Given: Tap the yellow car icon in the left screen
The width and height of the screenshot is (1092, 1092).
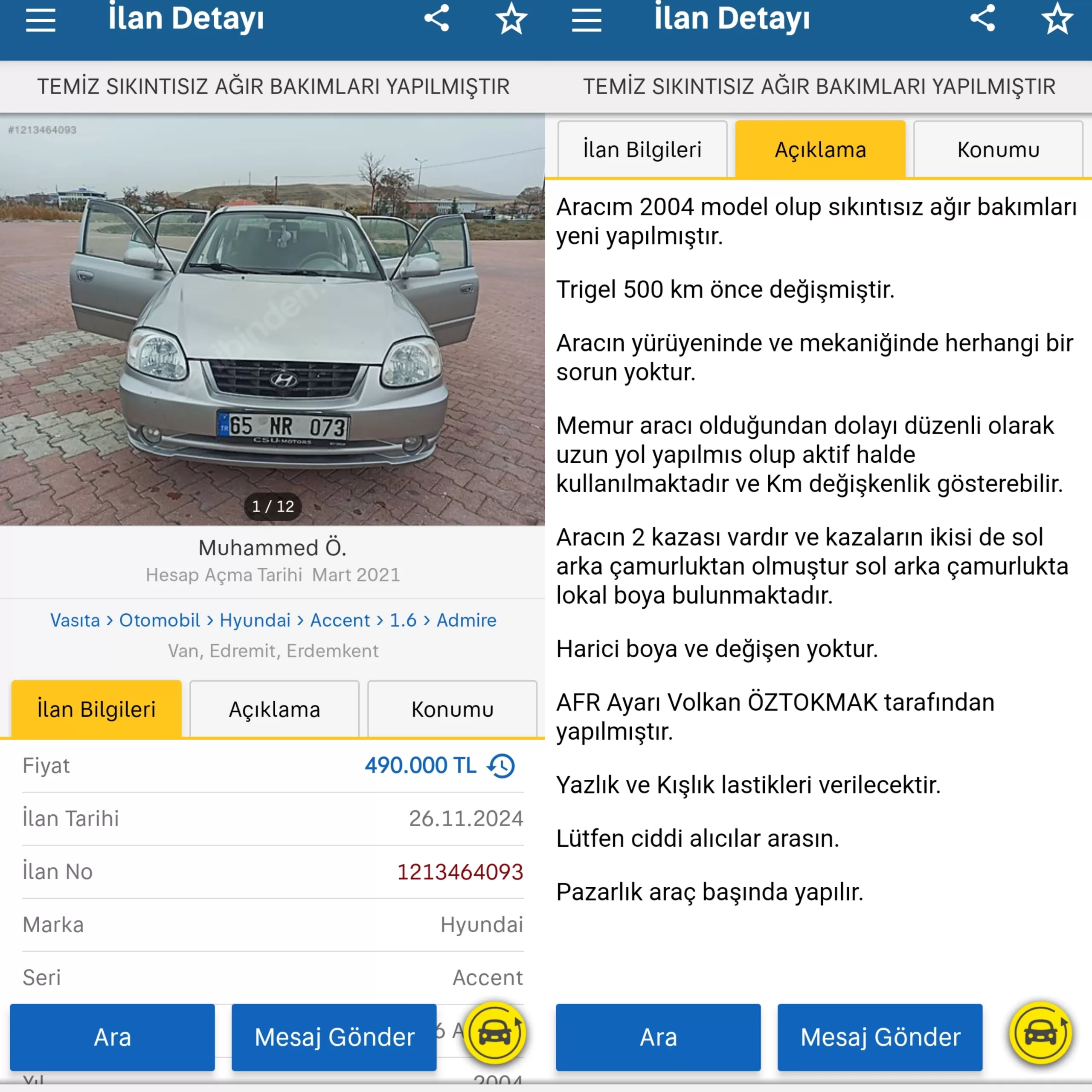Looking at the screenshot, I should pyautogui.click(x=495, y=1033).
